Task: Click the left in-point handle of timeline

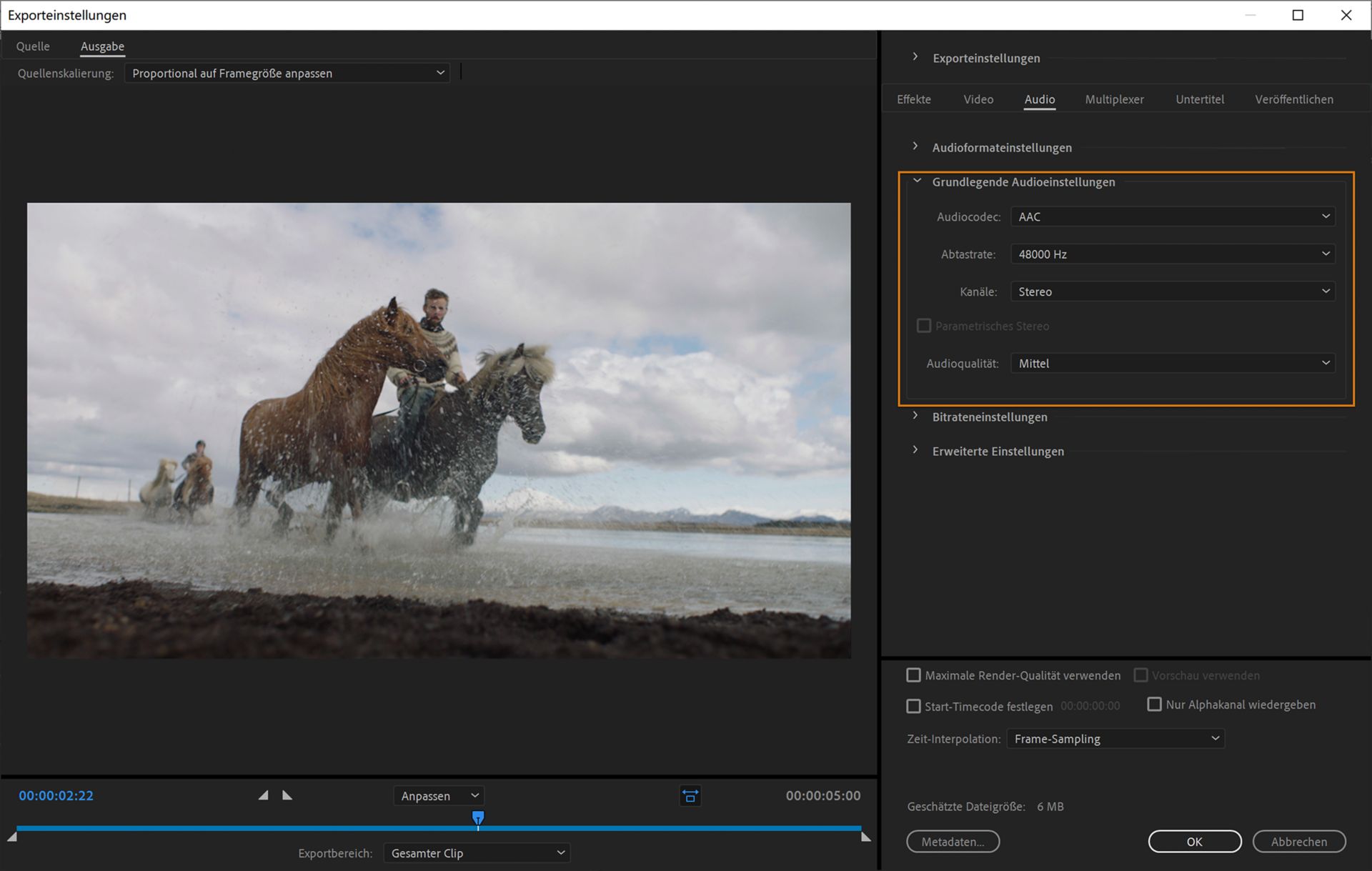Action: (12, 837)
